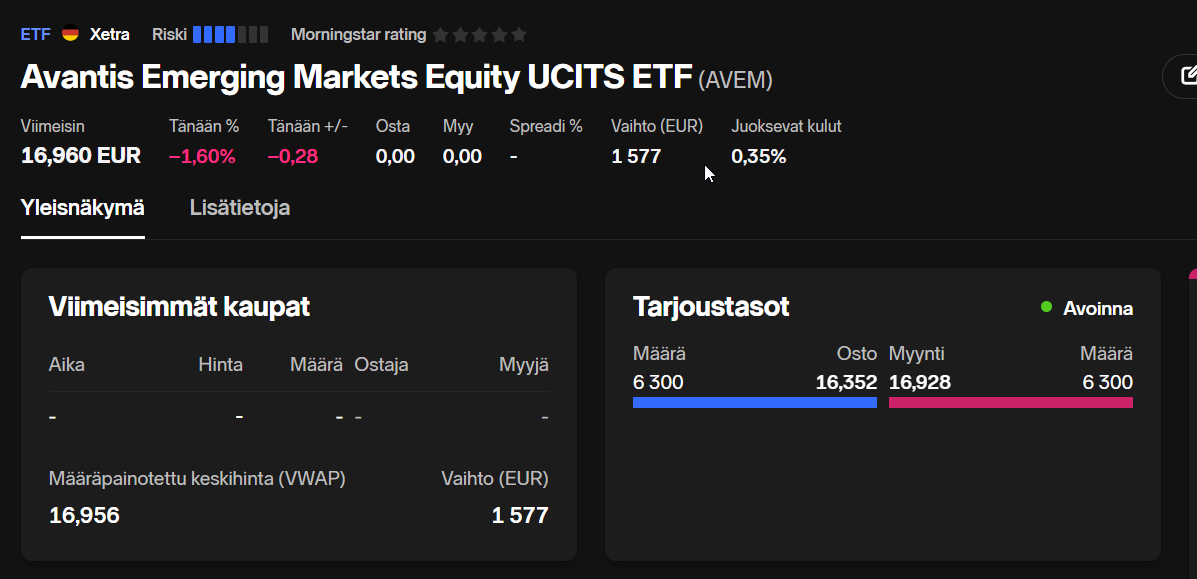Click the Viimeisin price 16,960 EUR
1197x579 pixels.
pyautogui.click(x=81, y=157)
